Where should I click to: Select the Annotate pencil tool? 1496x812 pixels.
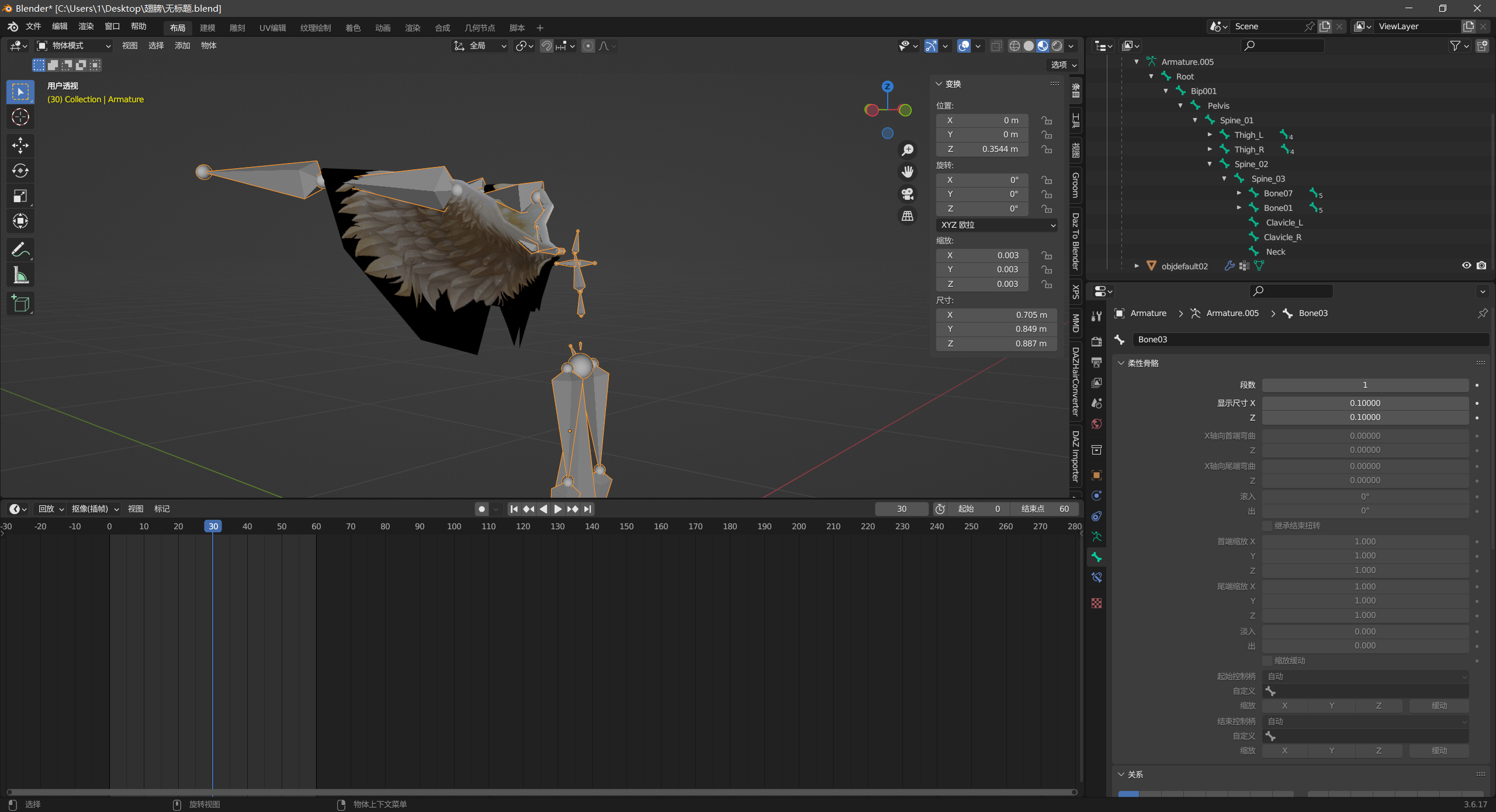(x=20, y=250)
